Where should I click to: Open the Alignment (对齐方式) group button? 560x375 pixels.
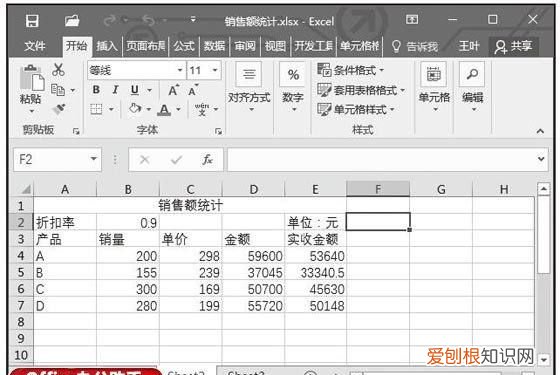click(249, 87)
